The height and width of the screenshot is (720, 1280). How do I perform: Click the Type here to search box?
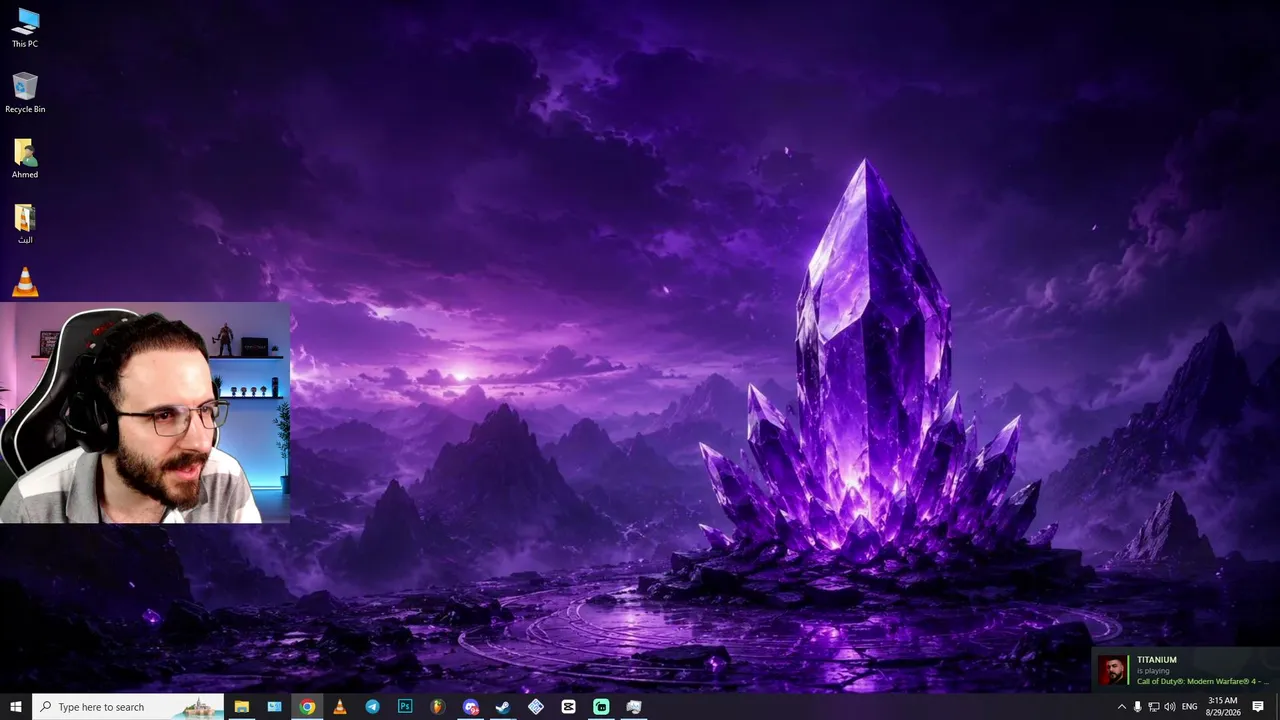click(128, 707)
